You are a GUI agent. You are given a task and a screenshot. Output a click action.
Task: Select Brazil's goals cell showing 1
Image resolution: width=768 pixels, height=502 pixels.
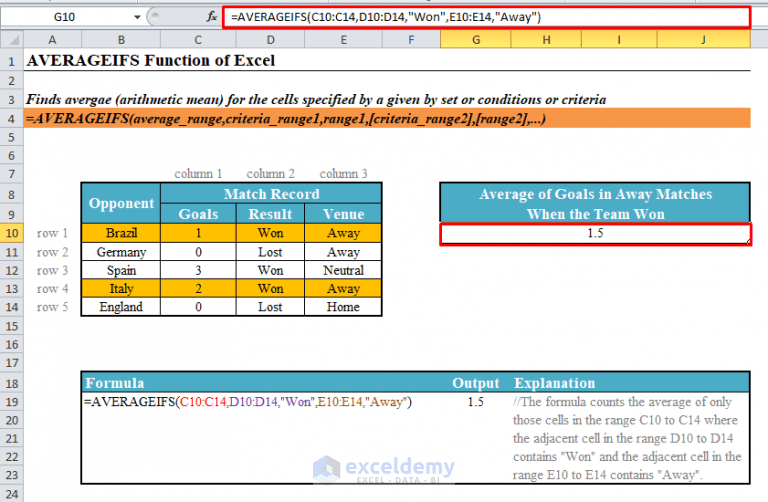click(x=198, y=233)
